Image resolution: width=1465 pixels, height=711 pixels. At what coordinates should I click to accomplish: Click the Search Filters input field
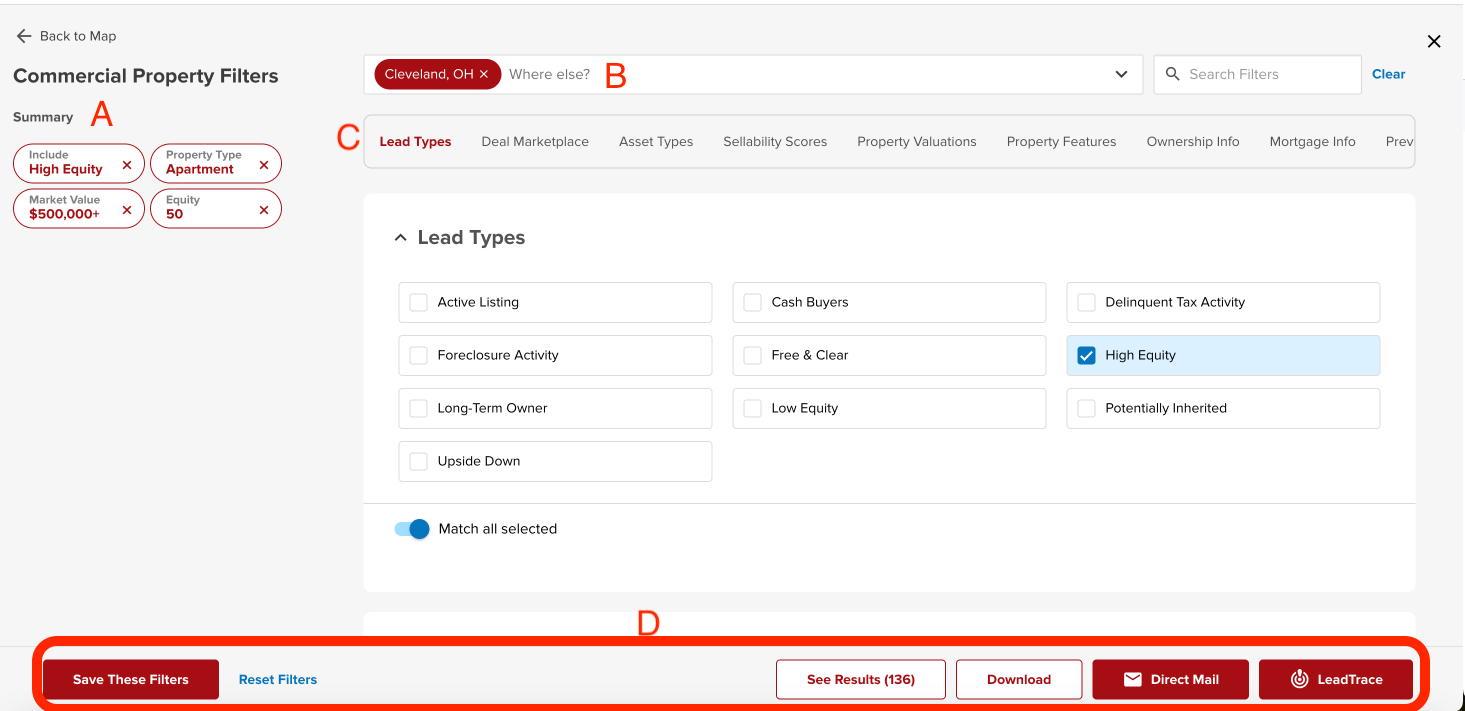(1265, 74)
